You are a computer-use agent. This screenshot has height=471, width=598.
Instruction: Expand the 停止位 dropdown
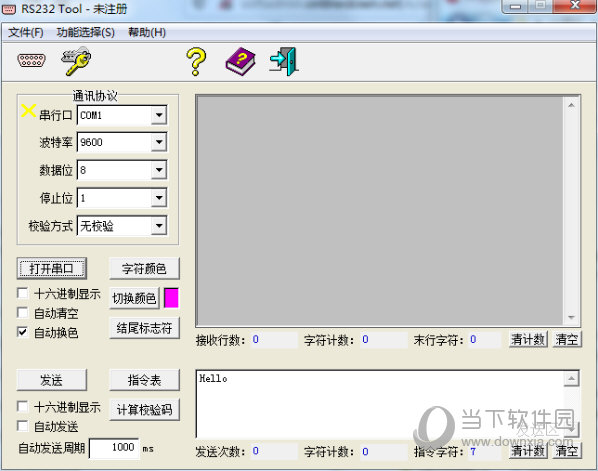(159, 198)
